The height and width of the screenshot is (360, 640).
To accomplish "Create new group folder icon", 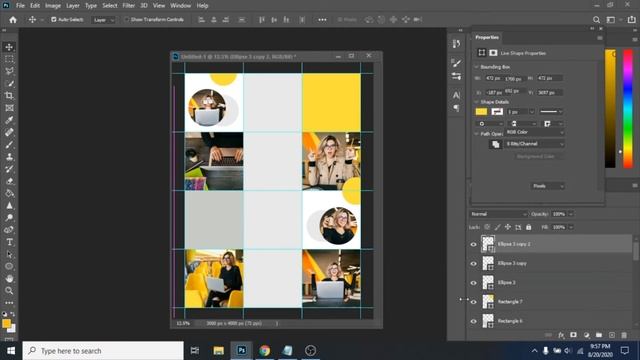I will click(599, 335).
